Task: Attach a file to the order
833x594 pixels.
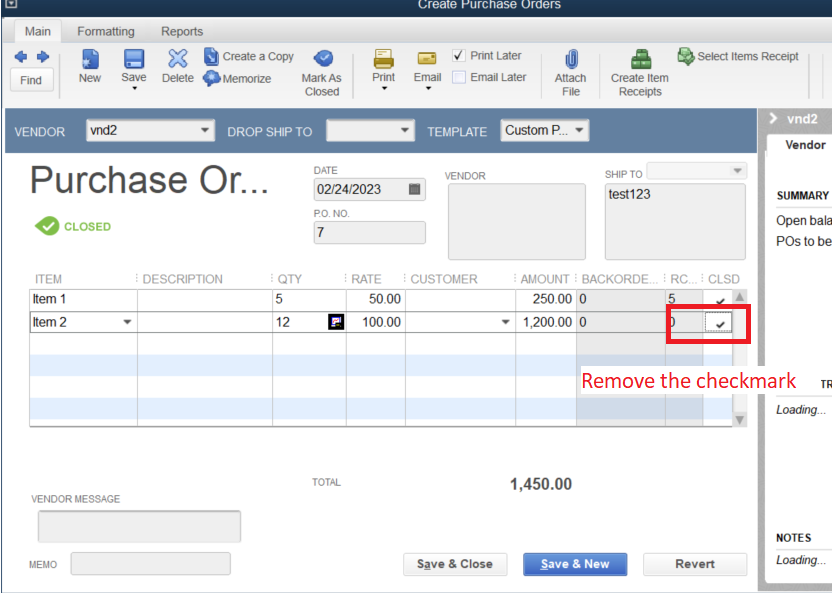Action: point(570,66)
